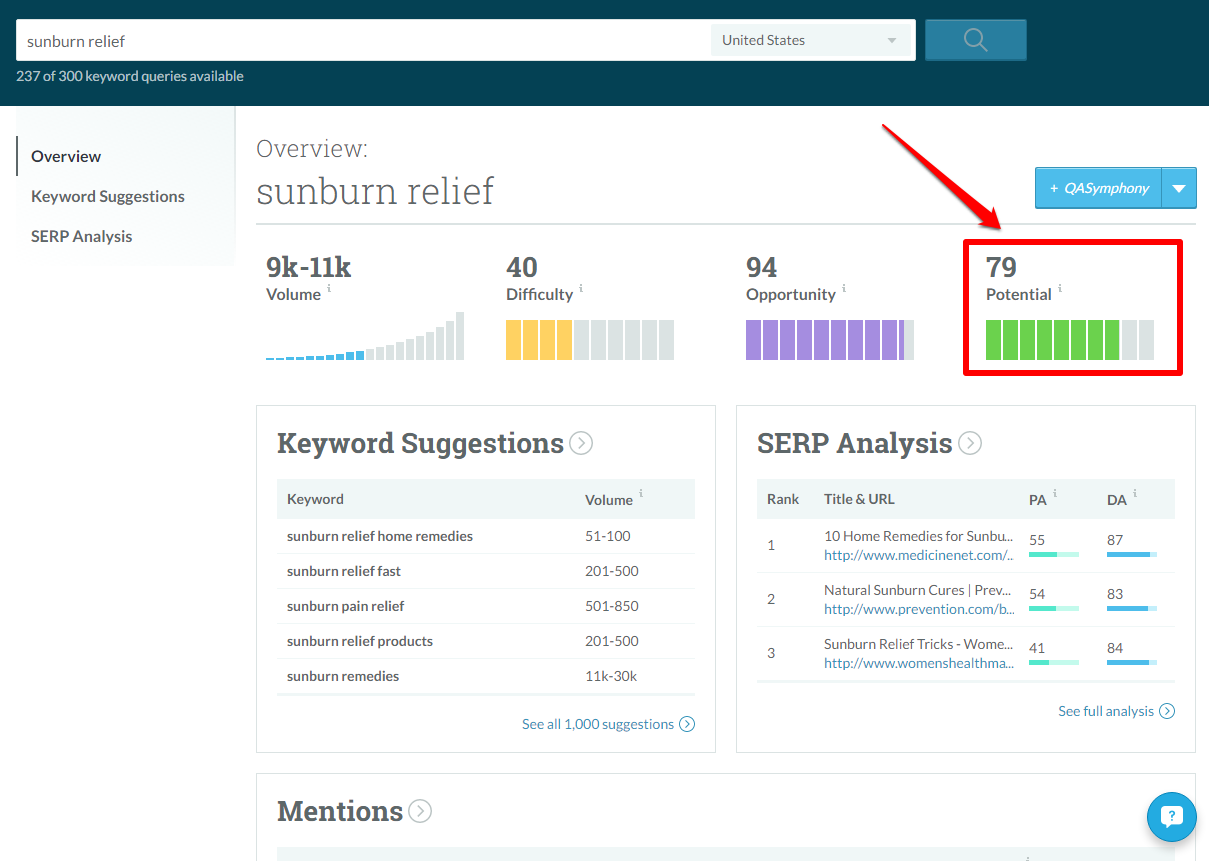
Task: Open Keyword Suggestions in the sidebar
Action: (108, 196)
